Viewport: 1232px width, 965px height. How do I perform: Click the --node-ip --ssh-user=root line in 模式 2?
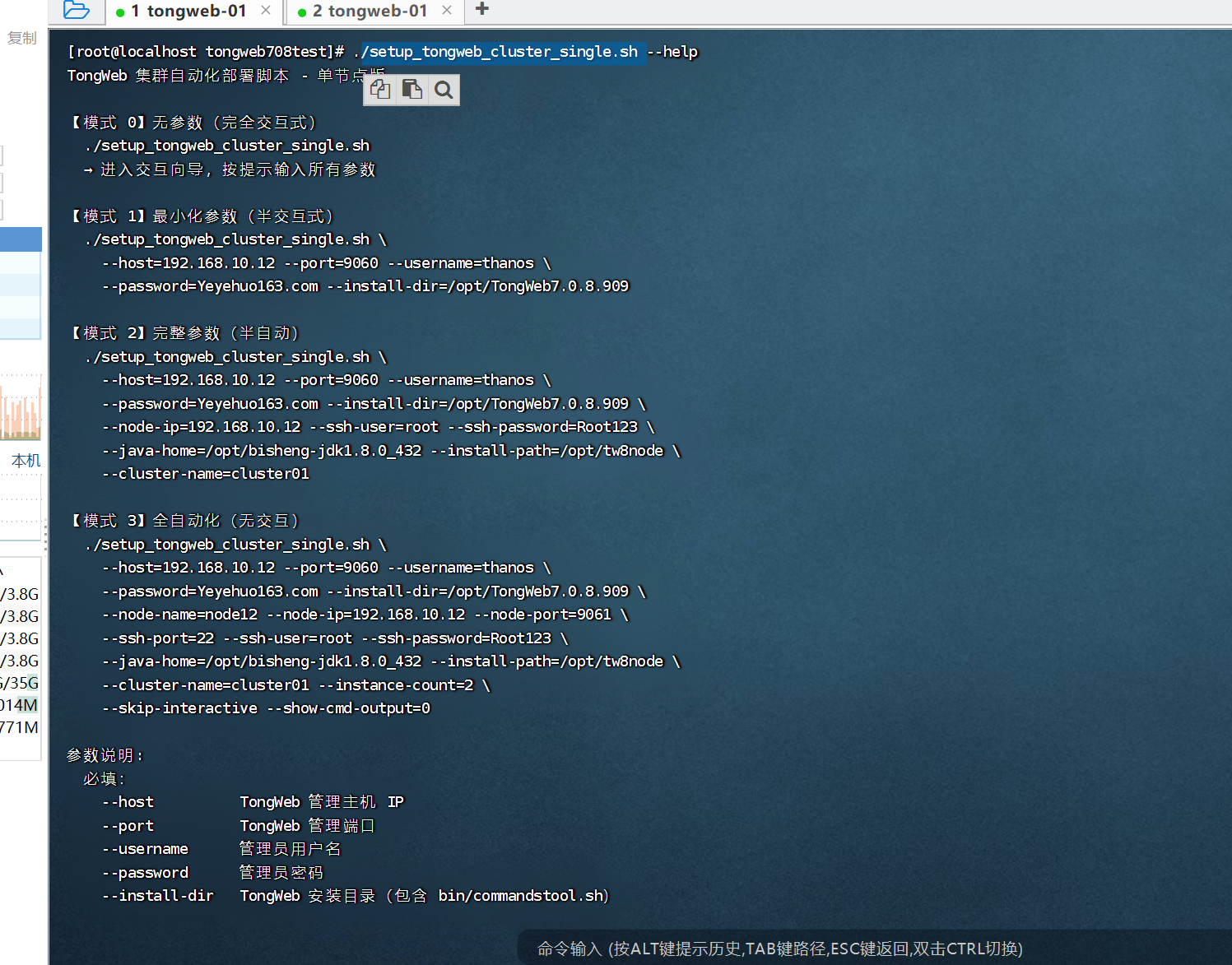(379, 427)
